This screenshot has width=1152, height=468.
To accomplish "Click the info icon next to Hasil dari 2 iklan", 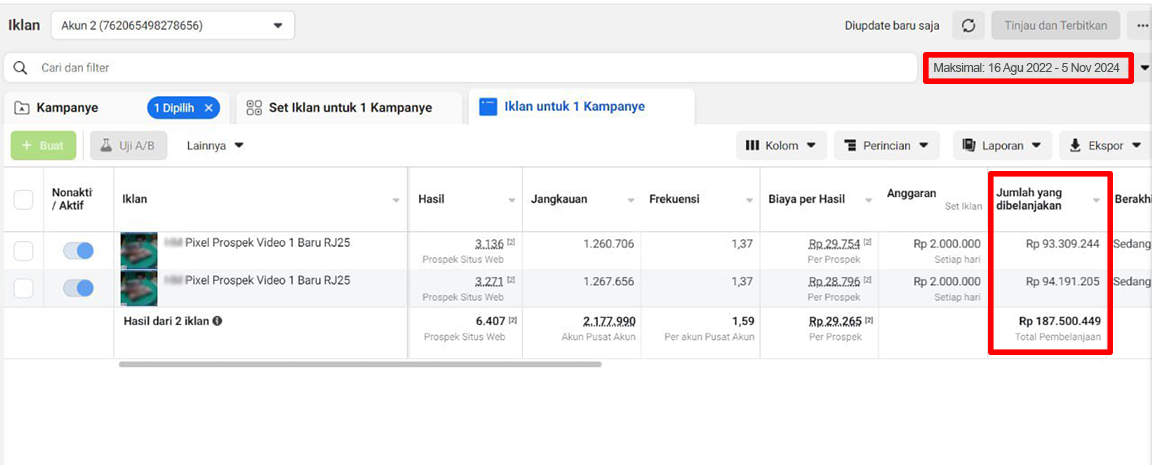I will (217, 321).
